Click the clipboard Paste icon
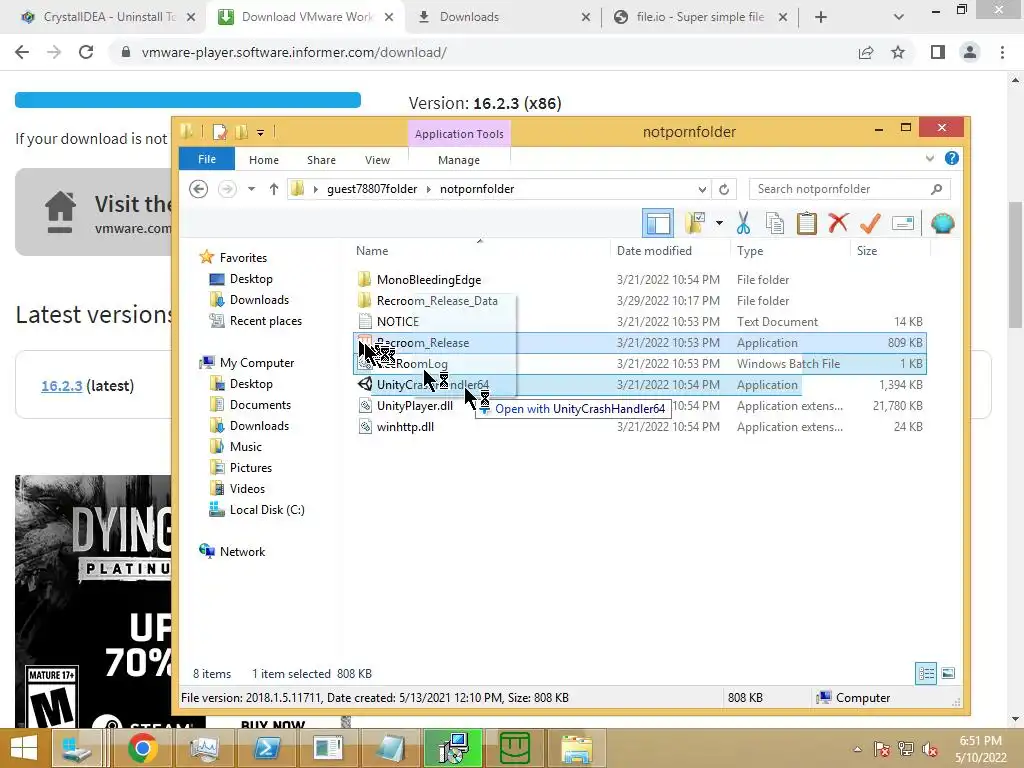 807,223
